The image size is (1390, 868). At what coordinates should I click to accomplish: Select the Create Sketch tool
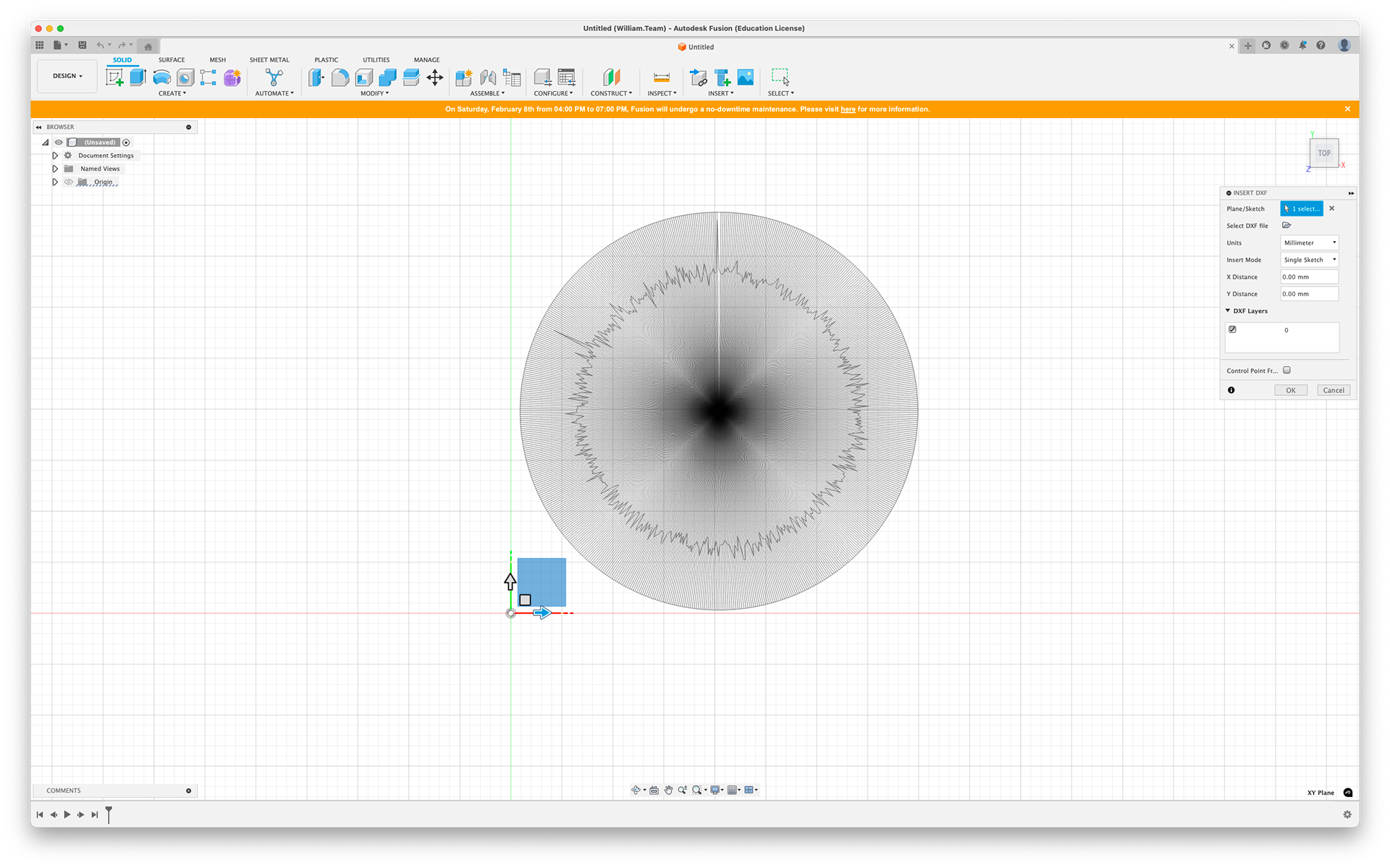[114, 77]
